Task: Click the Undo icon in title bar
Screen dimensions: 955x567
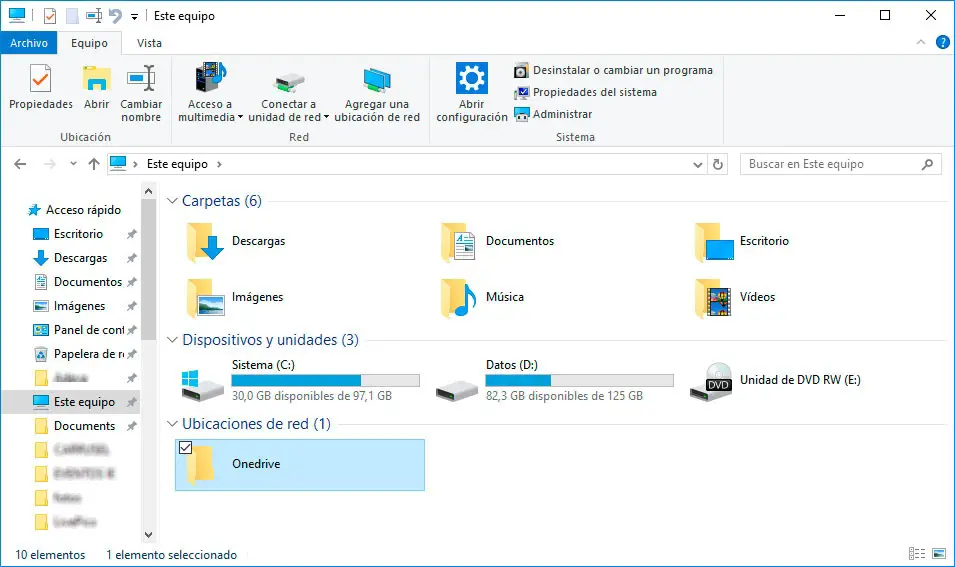Action: pyautogui.click(x=115, y=16)
